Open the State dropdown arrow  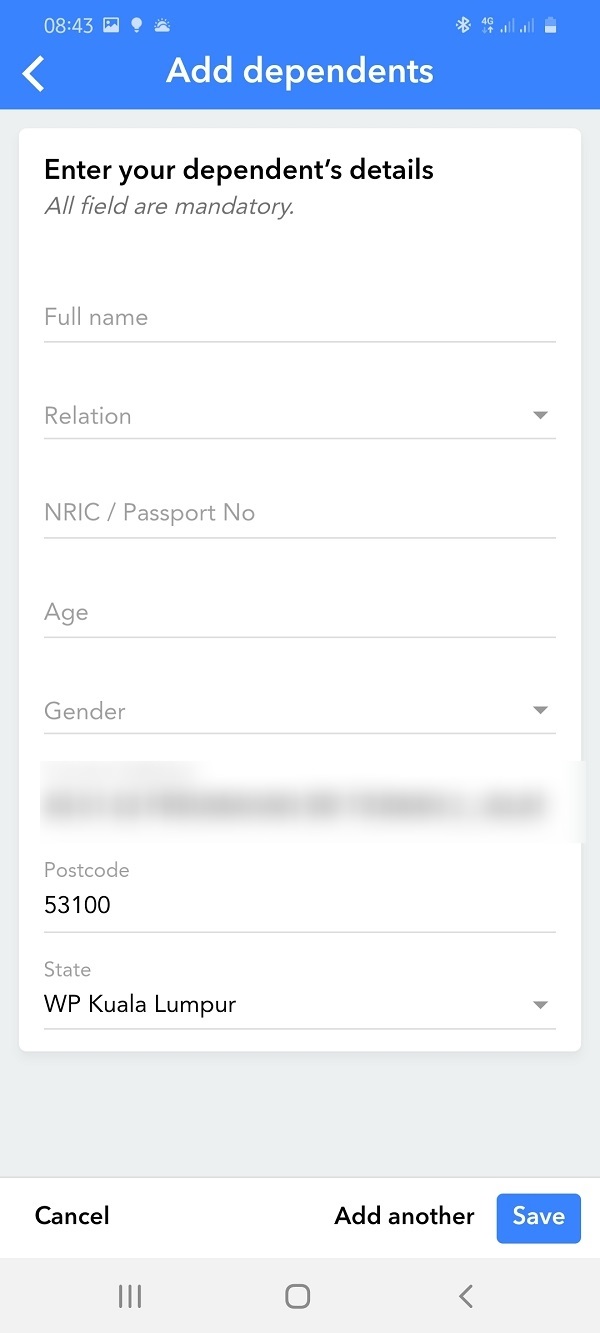pos(540,1005)
